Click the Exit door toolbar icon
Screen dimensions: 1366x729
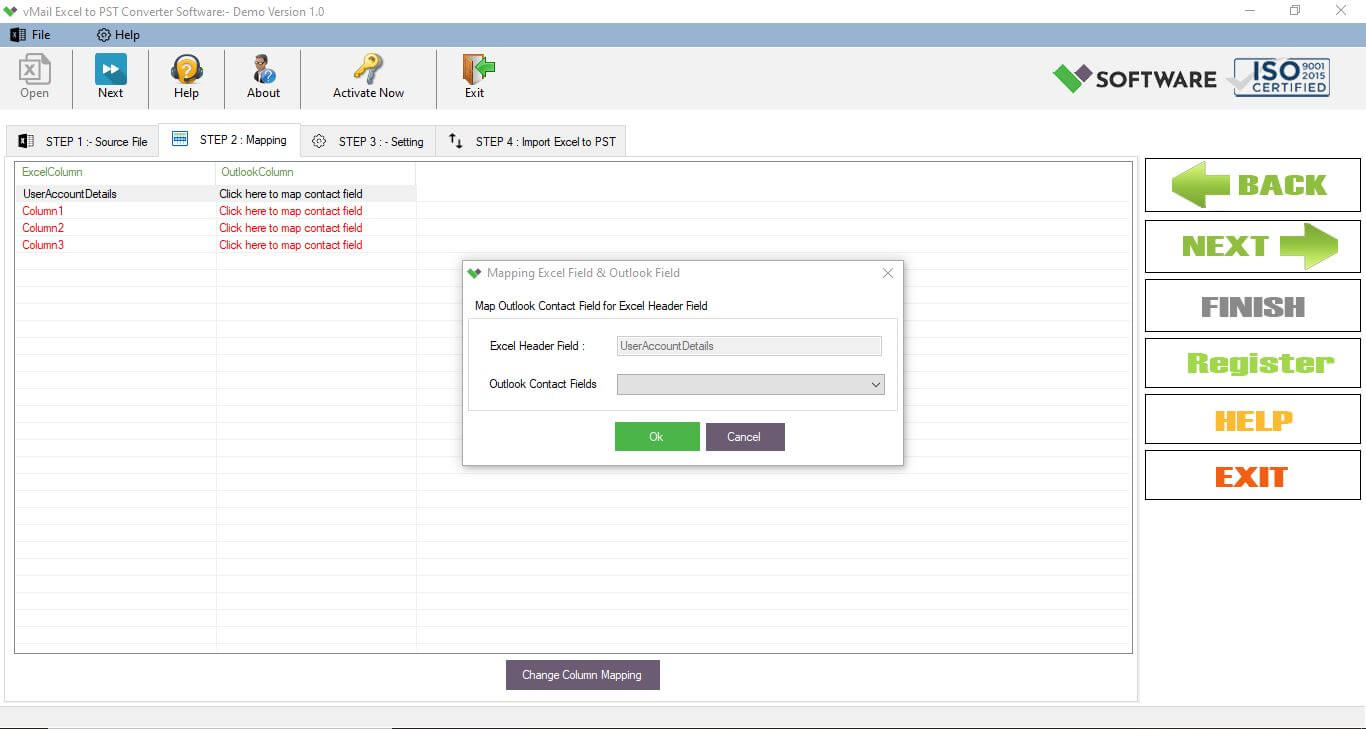coord(476,77)
